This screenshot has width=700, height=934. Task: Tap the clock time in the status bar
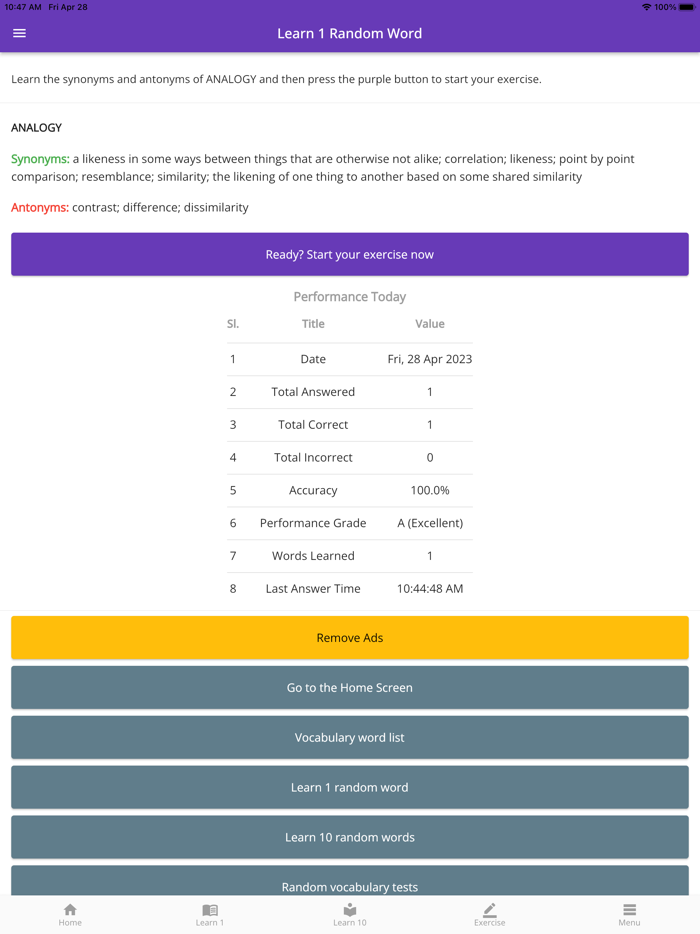pyautogui.click(x=24, y=6)
